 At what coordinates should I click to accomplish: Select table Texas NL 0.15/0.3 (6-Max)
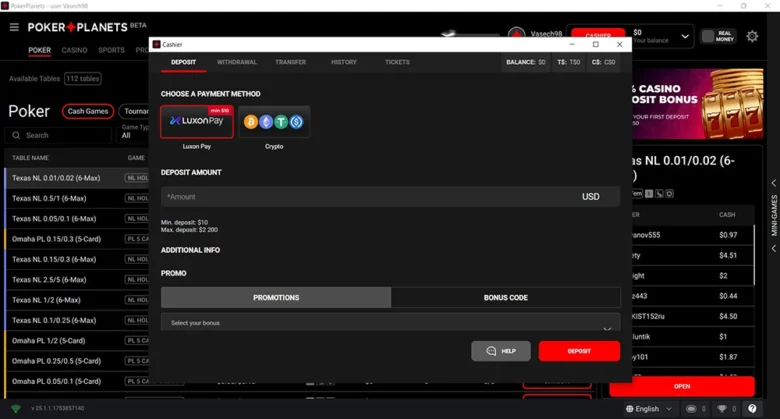[x=54, y=260]
